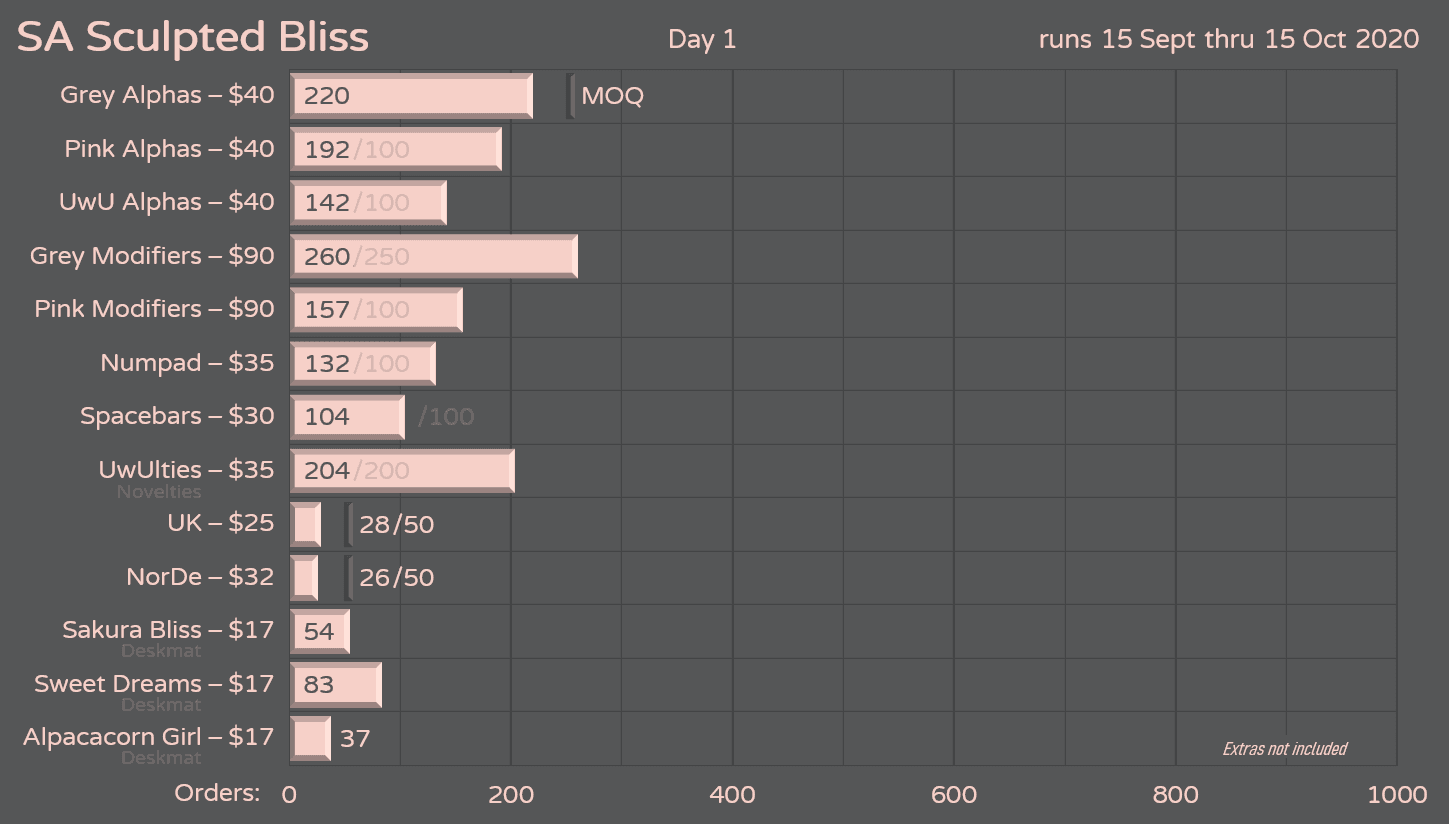Click the "Orders:" axis label
Viewport: 1449px width, 824px height.
pyautogui.click(x=217, y=793)
